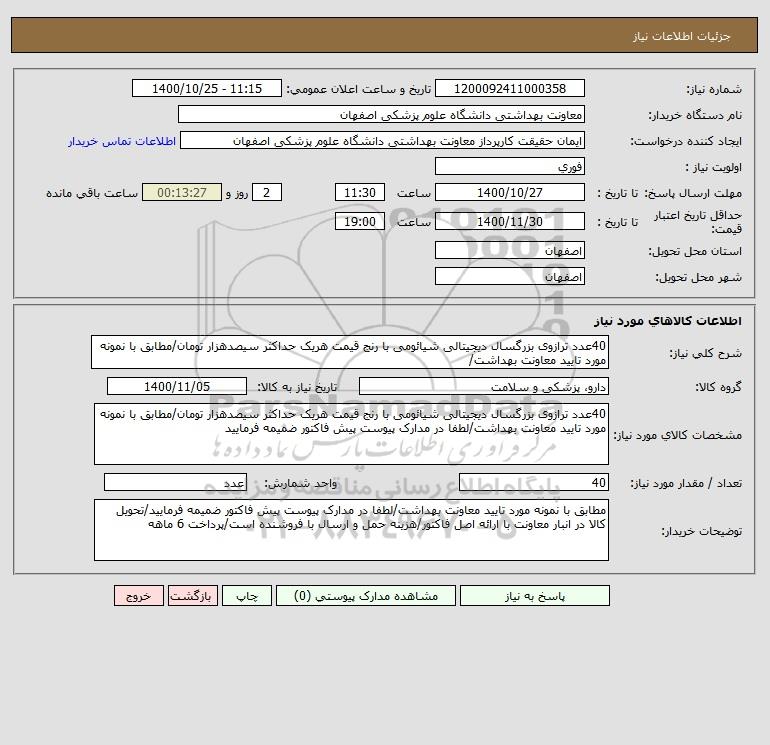Click the label مهلت ارسال پاسخ

(693, 193)
